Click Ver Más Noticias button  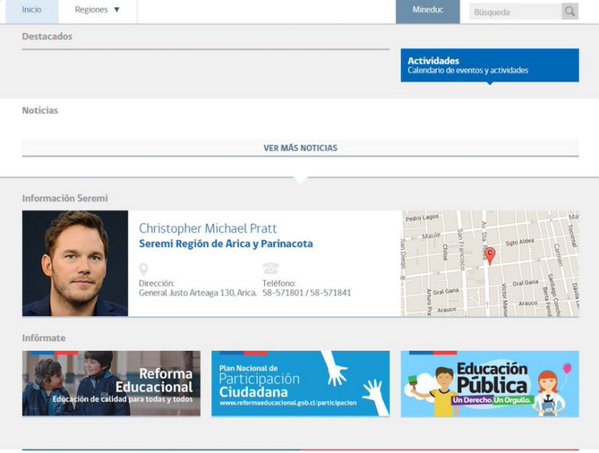tap(300, 148)
